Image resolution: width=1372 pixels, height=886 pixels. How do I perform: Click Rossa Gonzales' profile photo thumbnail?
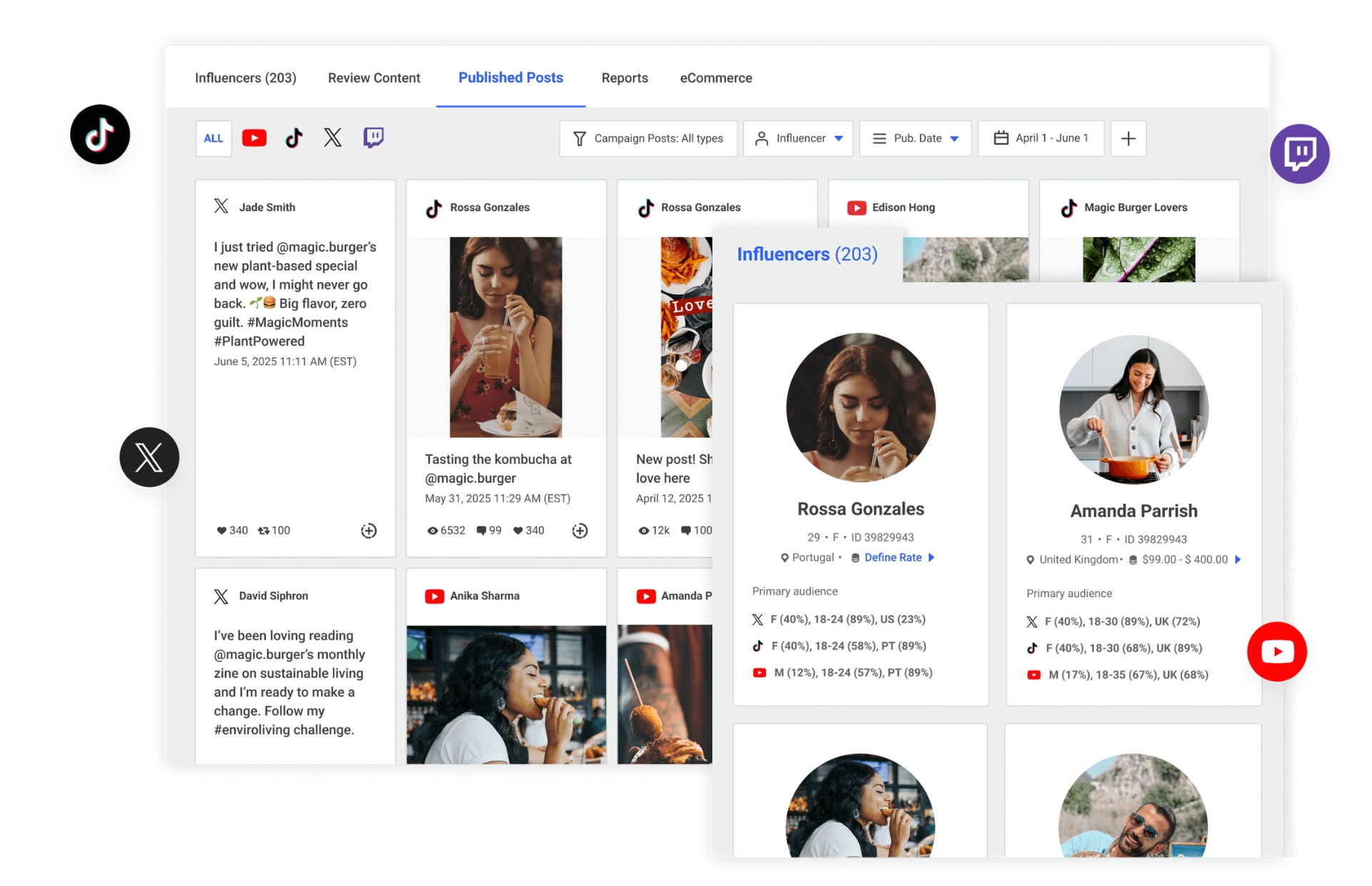click(860, 407)
